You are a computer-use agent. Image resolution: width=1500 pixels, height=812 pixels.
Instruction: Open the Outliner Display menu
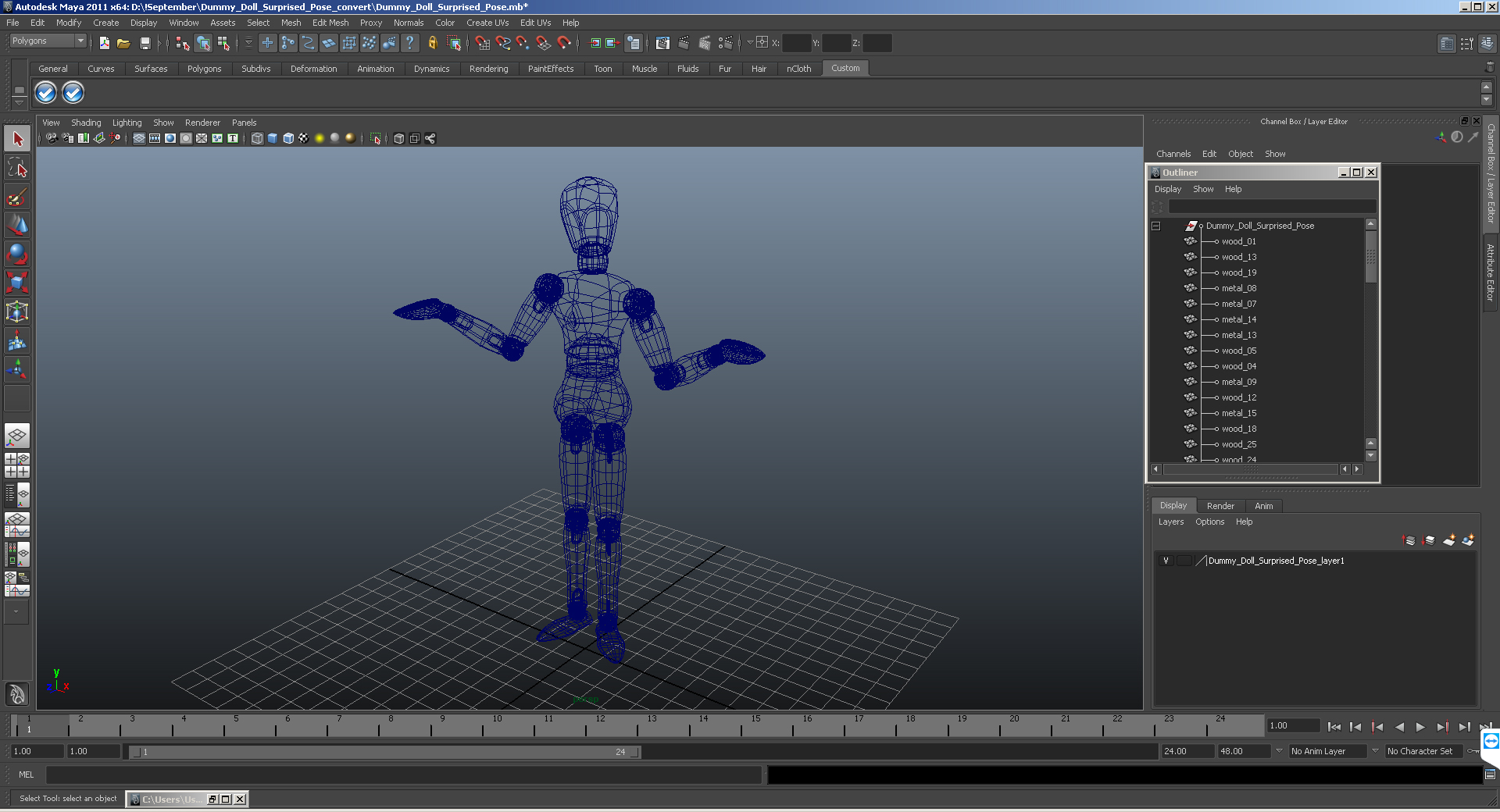pos(1168,189)
